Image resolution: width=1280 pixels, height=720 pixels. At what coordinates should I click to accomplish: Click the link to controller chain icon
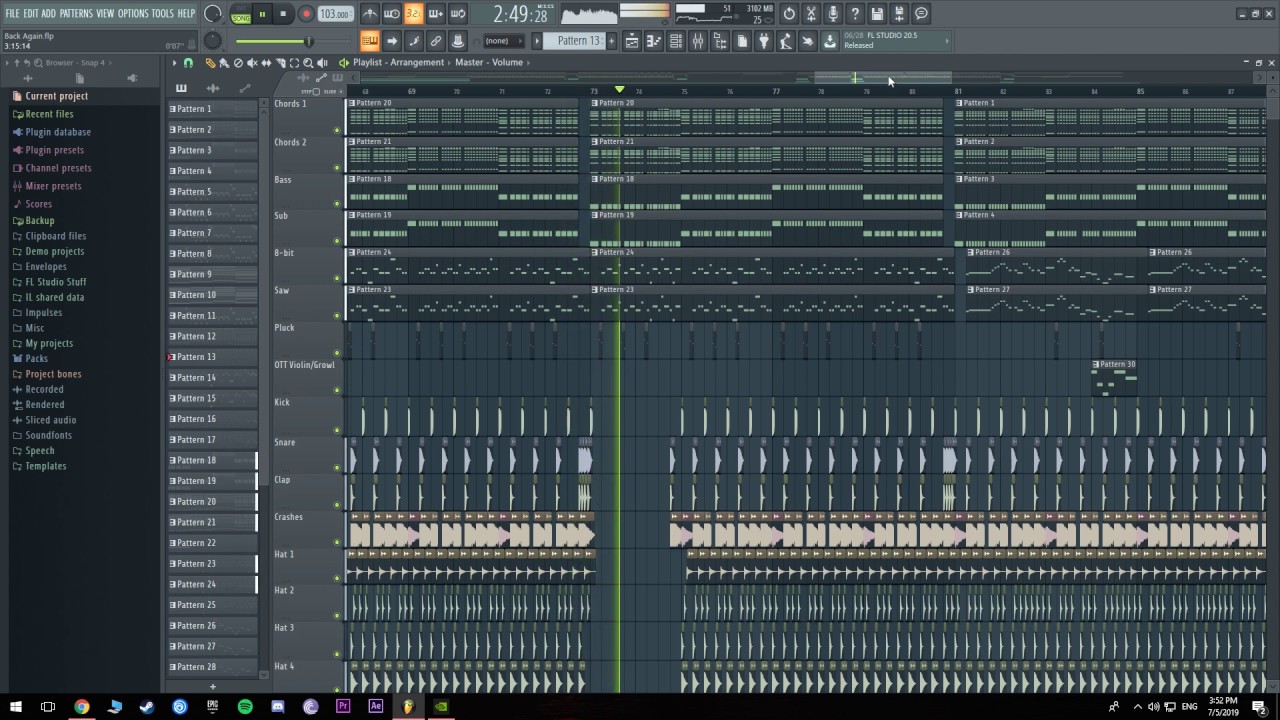pyautogui.click(x=436, y=41)
